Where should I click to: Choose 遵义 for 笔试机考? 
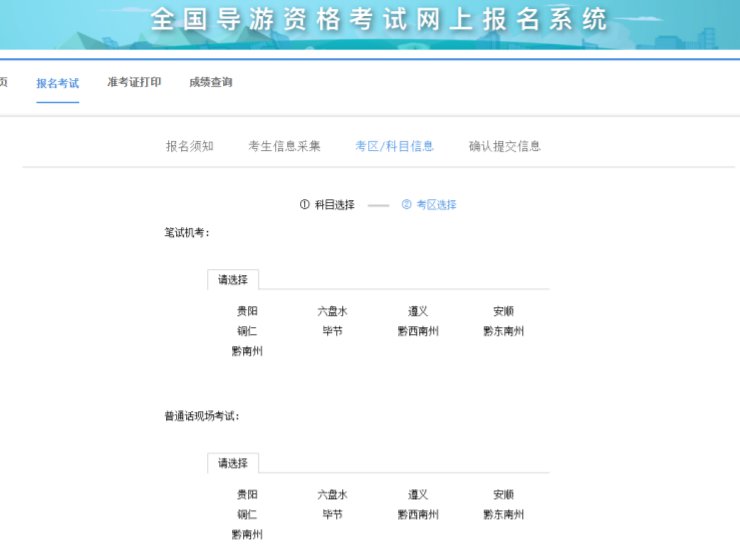point(418,311)
